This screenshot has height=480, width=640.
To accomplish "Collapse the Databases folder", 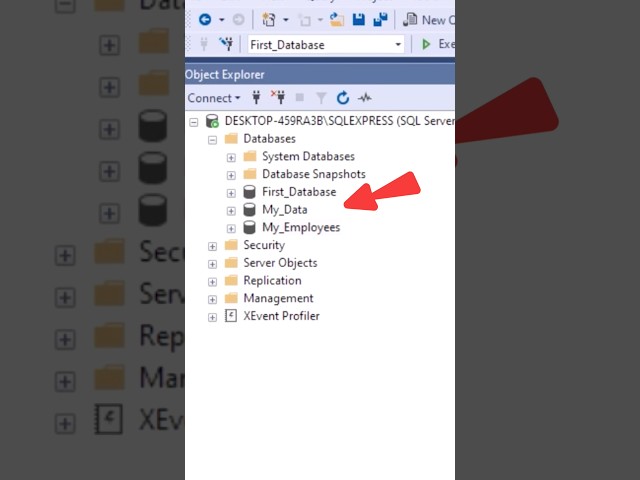I will pos(212,140).
